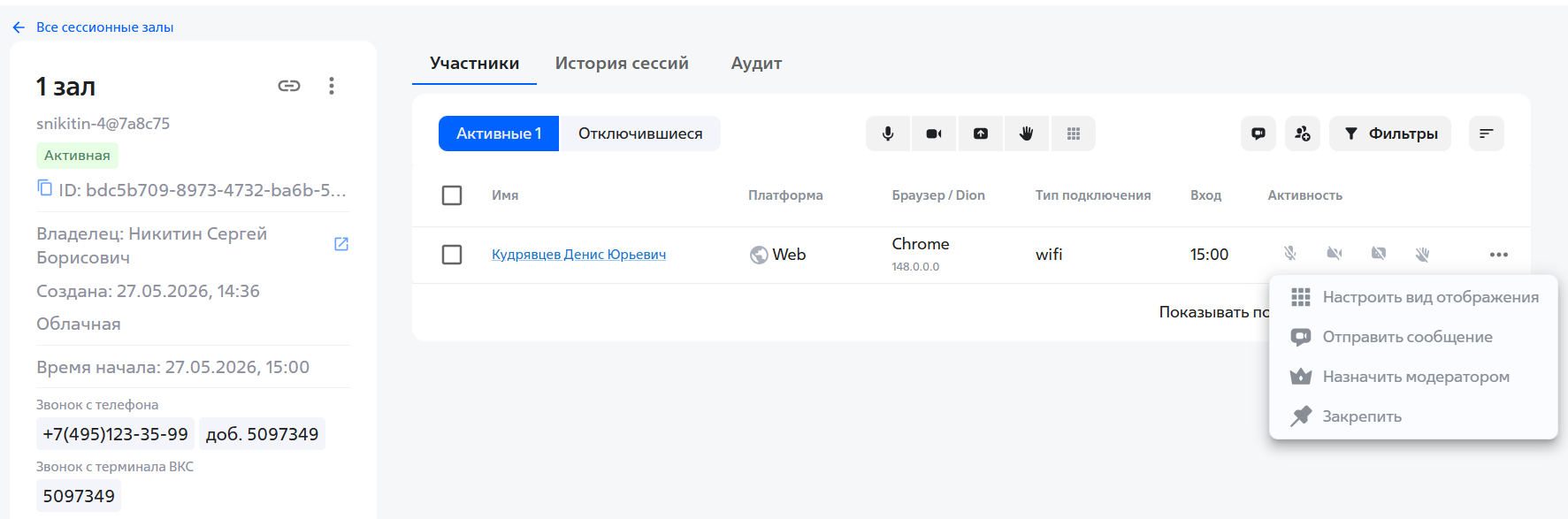Click snikitin-4@7a8c75 hall alias
This screenshot has width=1568, height=519.
click(x=103, y=124)
